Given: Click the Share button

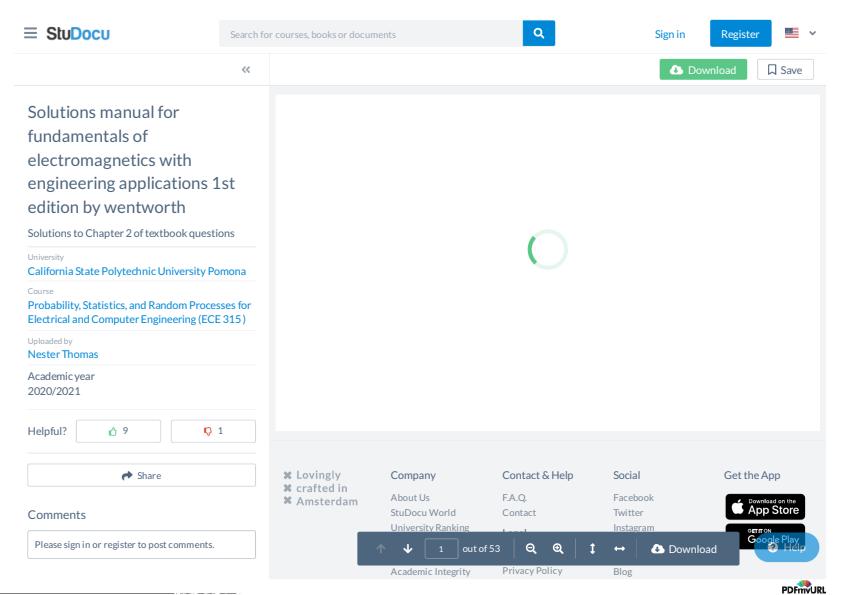Looking at the screenshot, I should point(141,475).
